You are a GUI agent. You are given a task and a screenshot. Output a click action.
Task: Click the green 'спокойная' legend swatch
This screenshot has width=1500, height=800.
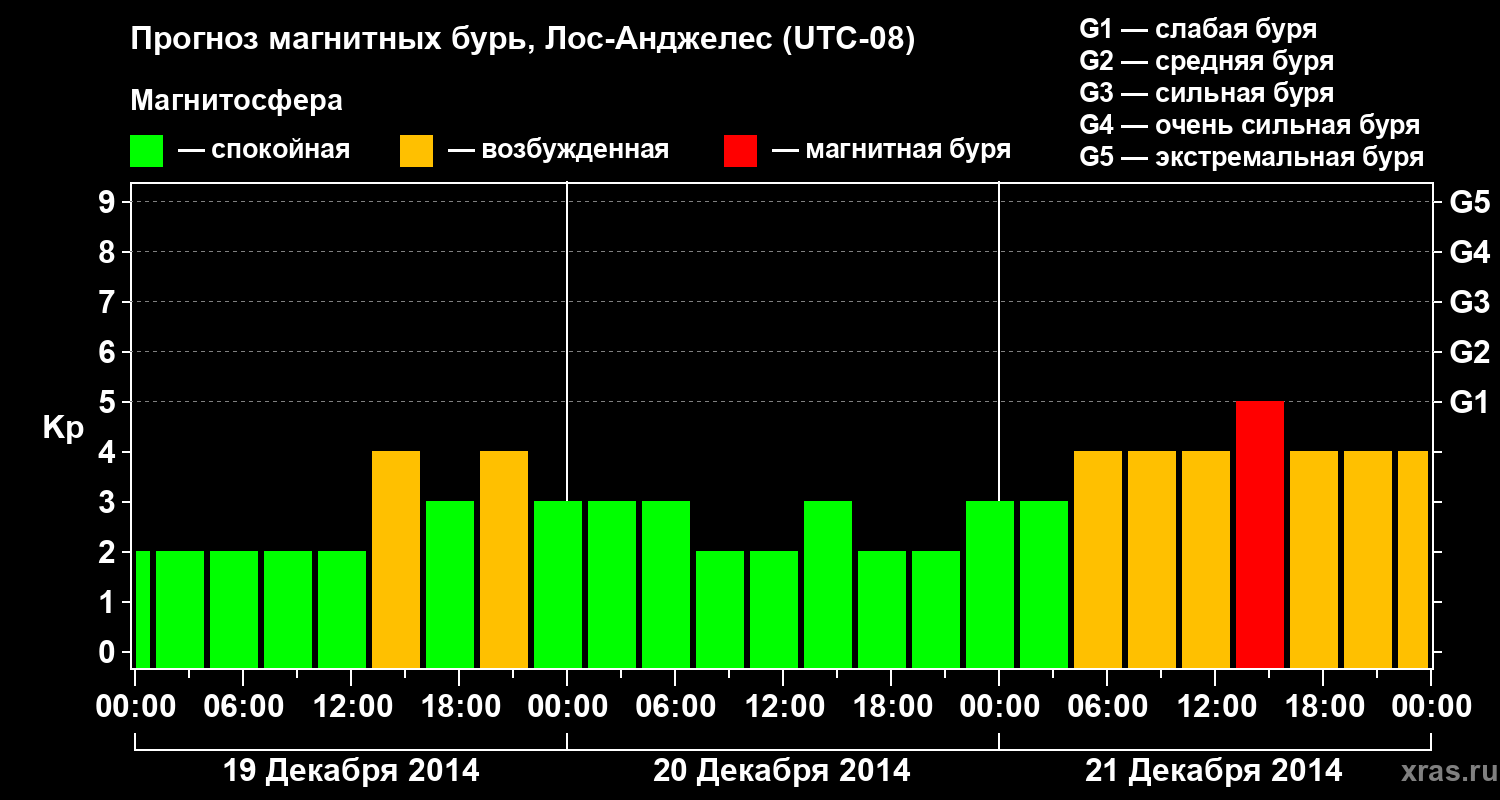tap(146, 151)
